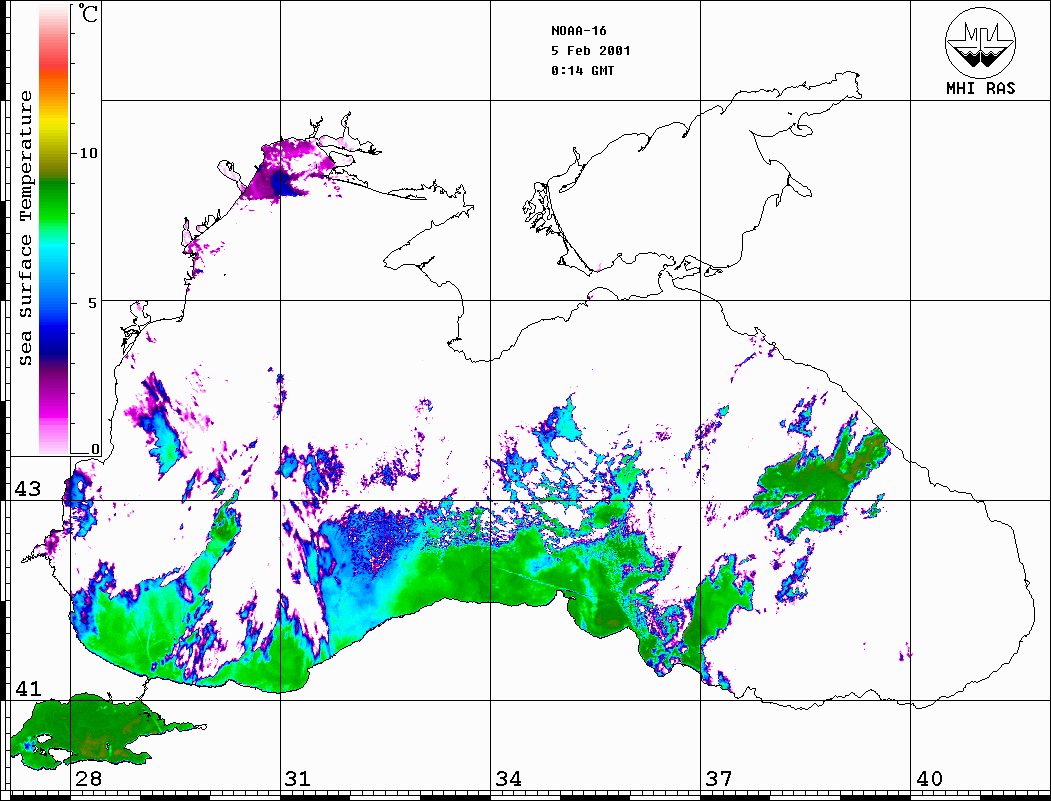The height and width of the screenshot is (801, 1051).
Task: Click the °C unit label
Action: [88, 13]
